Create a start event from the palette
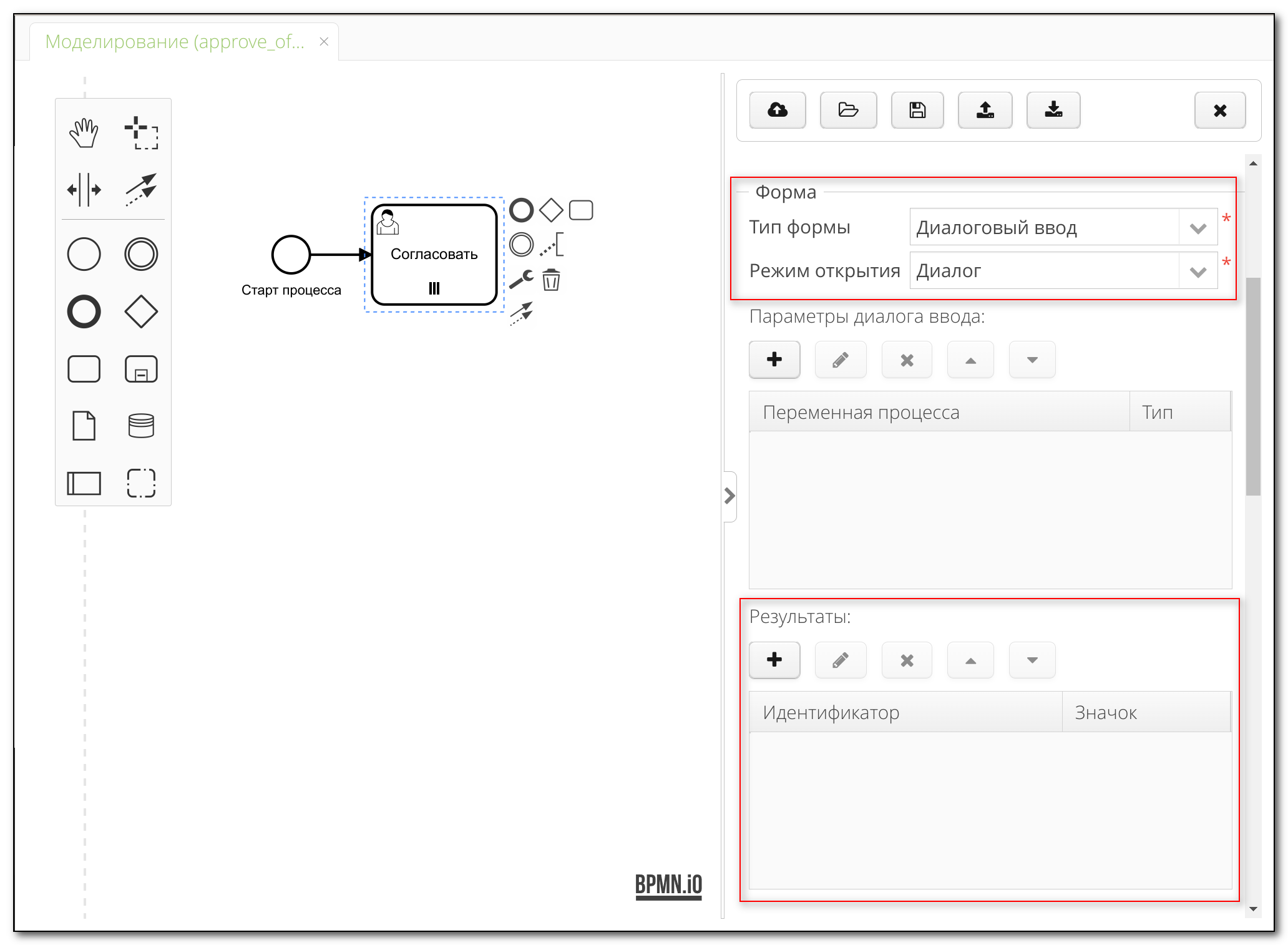 click(x=84, y=254)
